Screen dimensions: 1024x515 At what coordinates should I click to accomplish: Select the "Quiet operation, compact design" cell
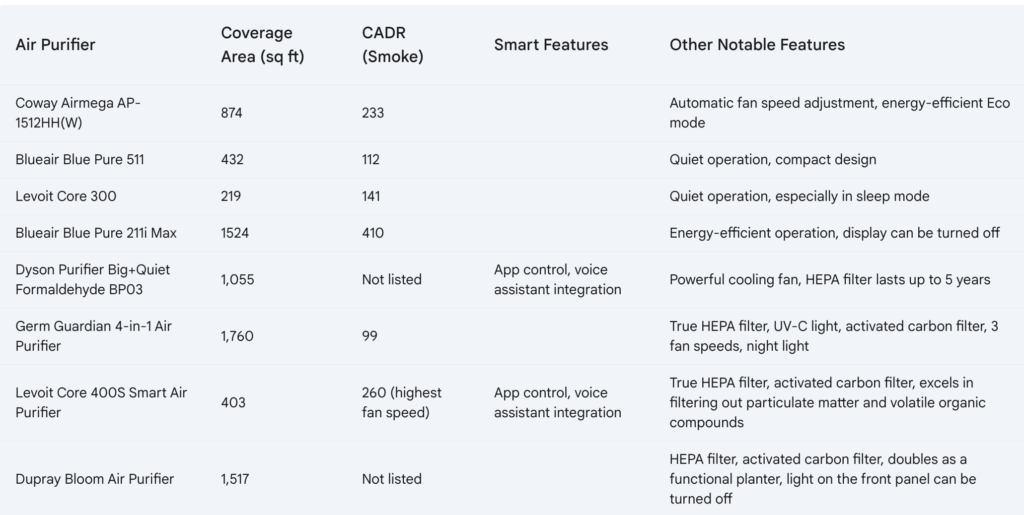pos(772,159)
